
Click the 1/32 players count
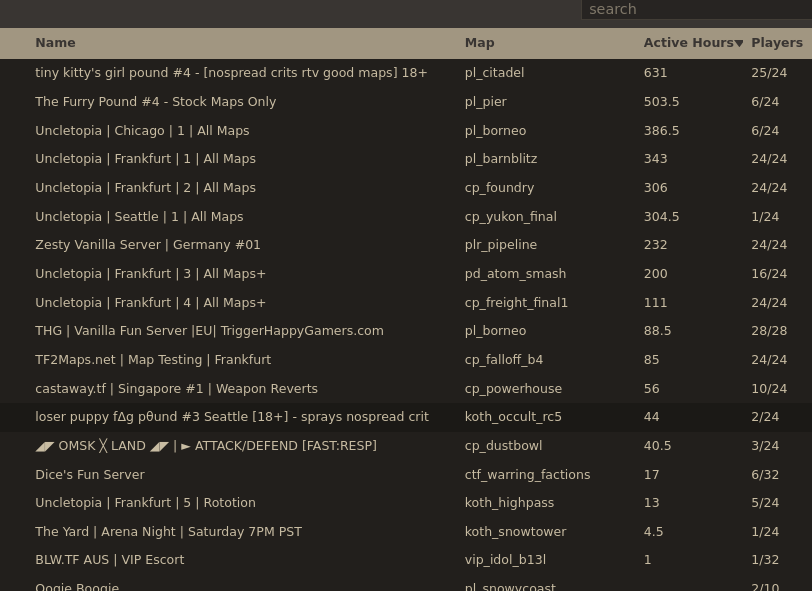tap(765, 559)
